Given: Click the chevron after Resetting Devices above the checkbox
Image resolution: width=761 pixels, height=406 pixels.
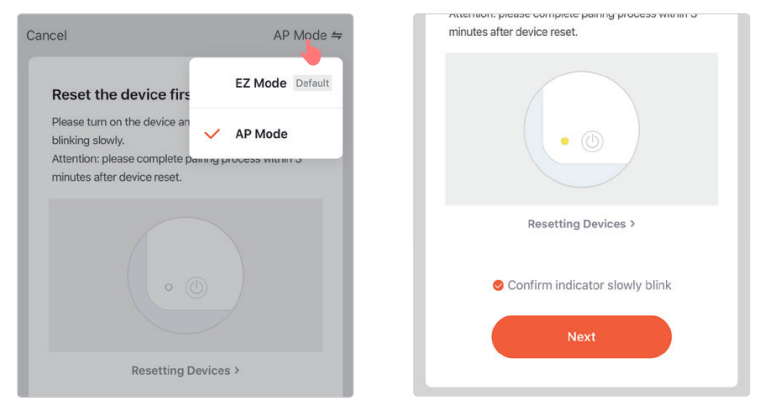Looking at the screenshot, I should [x=633, y=224].
